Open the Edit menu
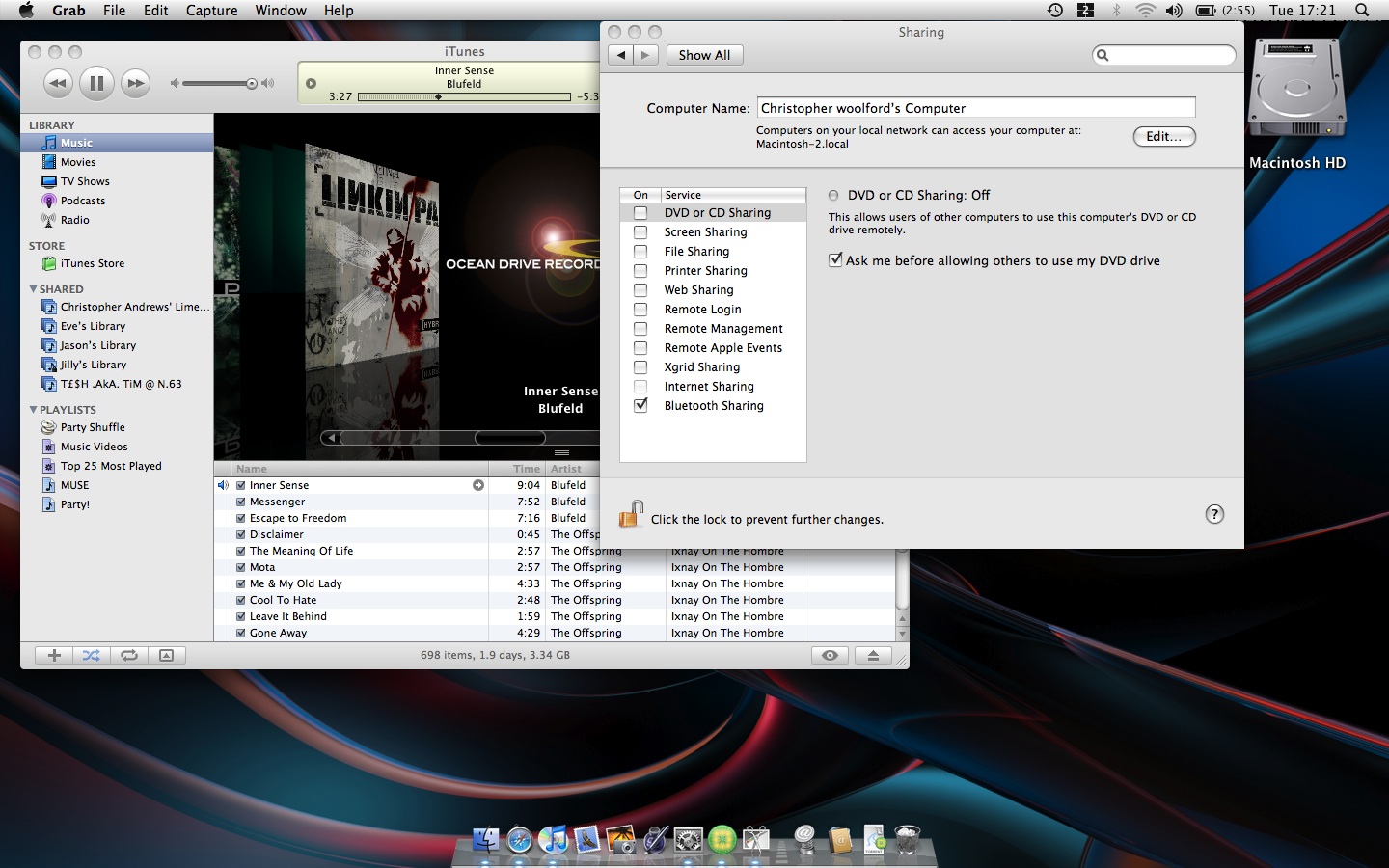The image size is (1389, 868). [156, 11]
